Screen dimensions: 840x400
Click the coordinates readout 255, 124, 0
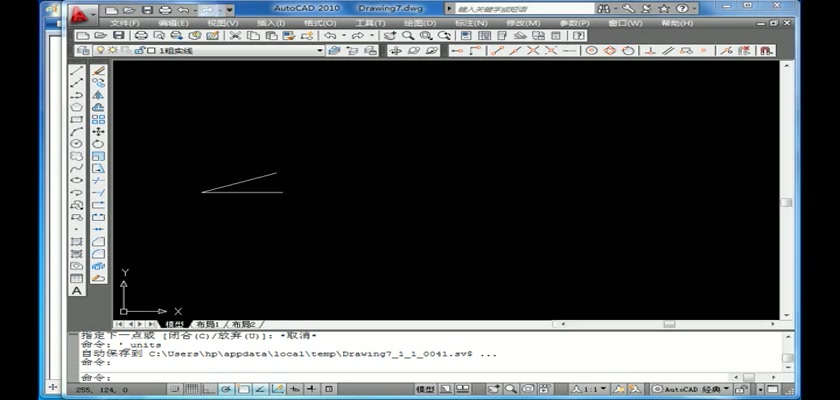[102, 390]
